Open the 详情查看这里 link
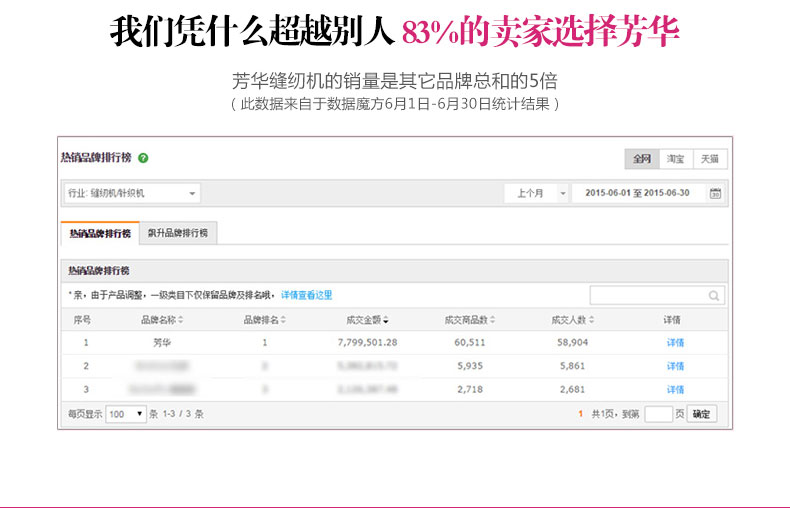 point(306,295)
